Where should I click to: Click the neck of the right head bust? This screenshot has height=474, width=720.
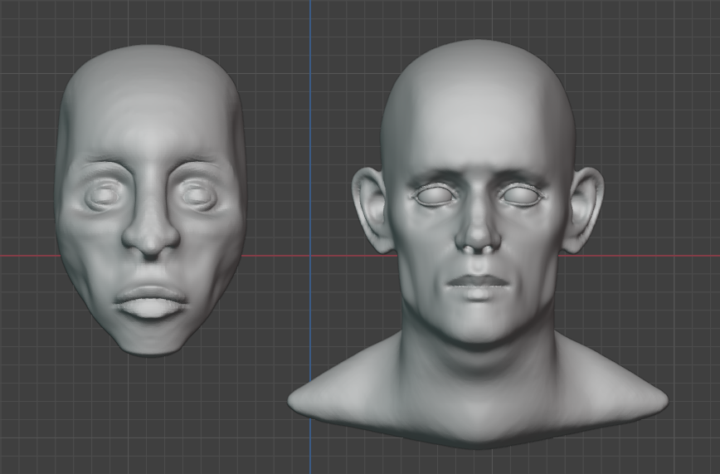coord(478,370)
